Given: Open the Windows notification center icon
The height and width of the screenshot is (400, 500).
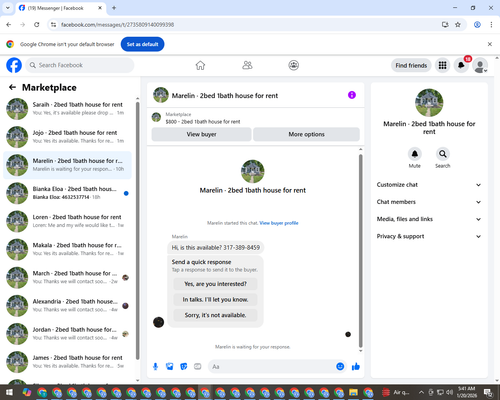Looking at the screenshot, I should coord(488,392).
